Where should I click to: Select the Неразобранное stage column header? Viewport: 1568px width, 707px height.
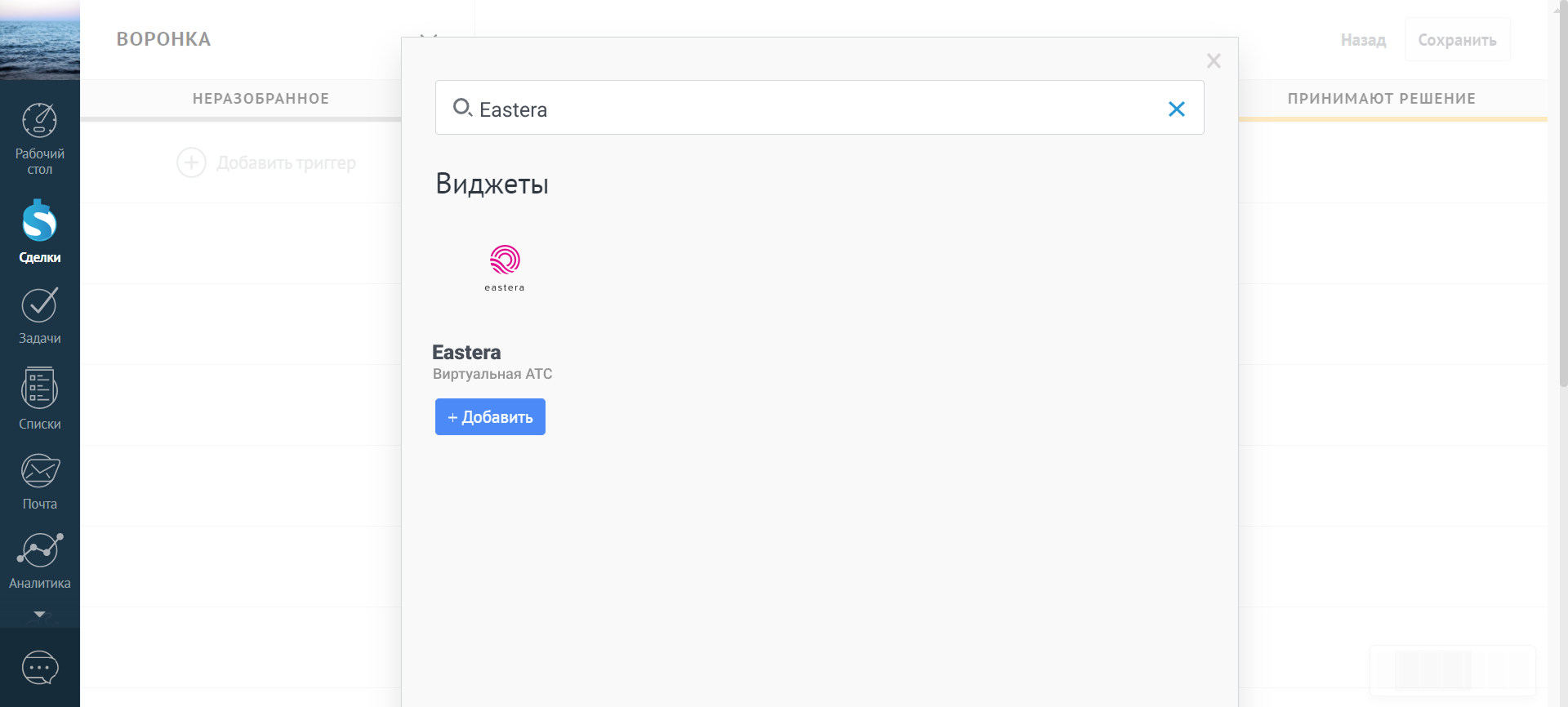(x=261, y=99)
